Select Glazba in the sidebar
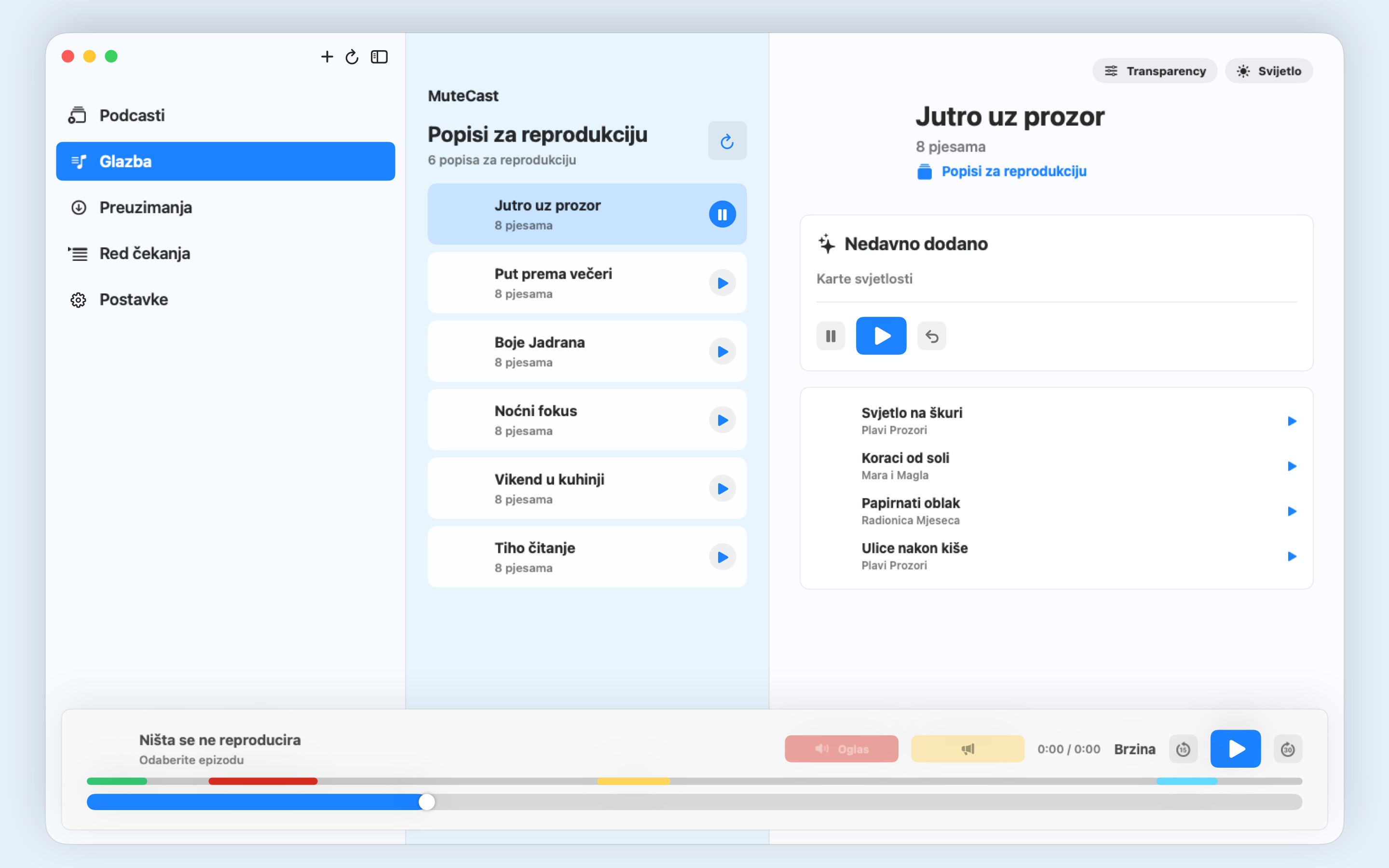 (x=226, y=162)
